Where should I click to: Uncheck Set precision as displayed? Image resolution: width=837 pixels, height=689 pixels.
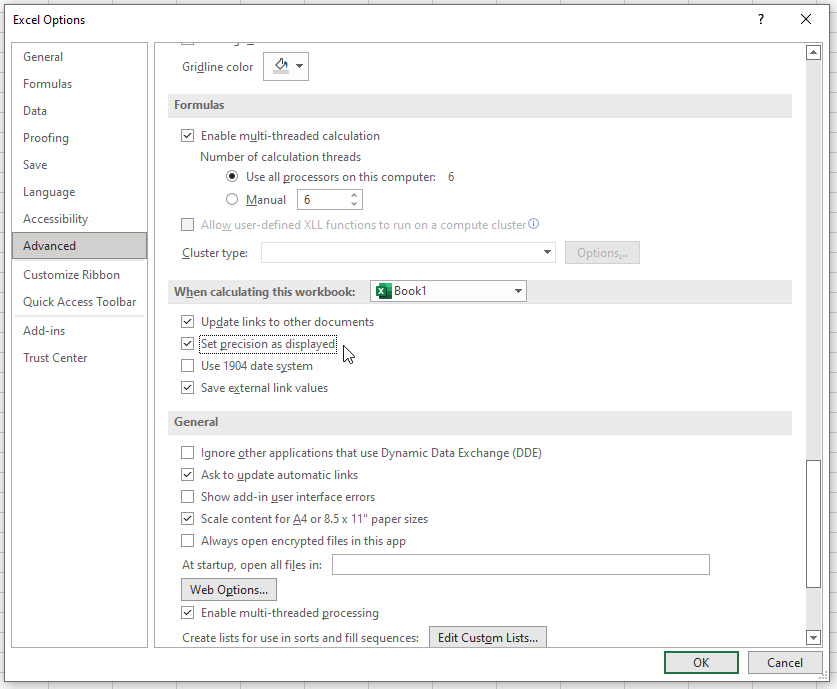click(187, 344)
